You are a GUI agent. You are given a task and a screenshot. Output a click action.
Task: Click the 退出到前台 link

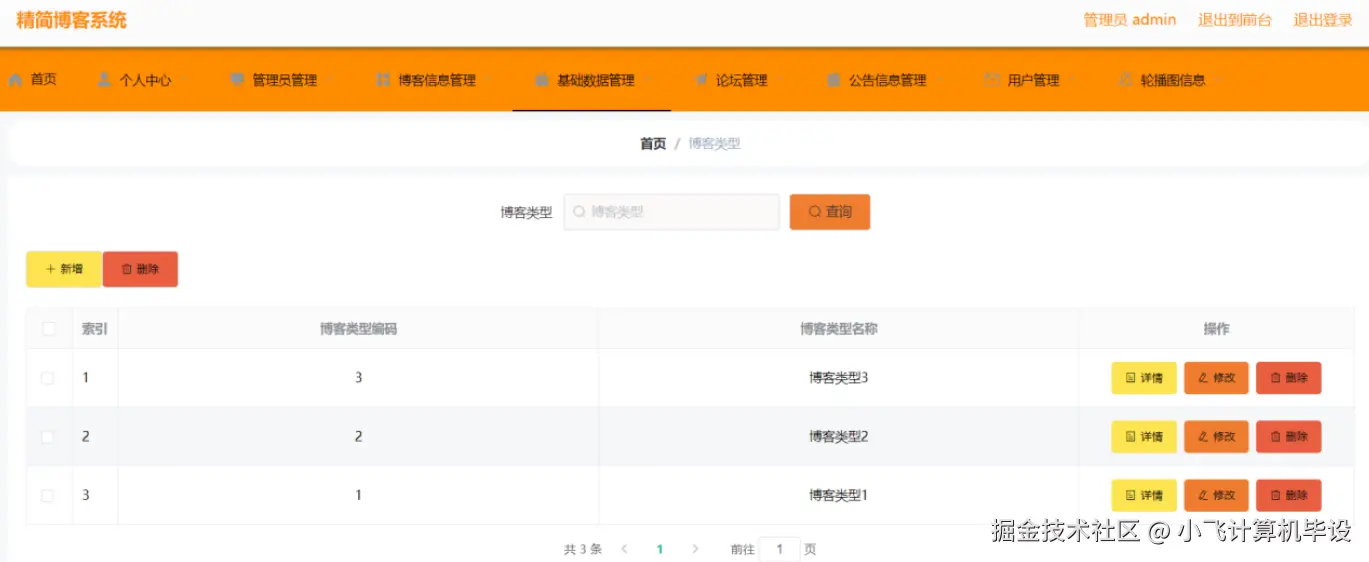tap(1235, 20)
